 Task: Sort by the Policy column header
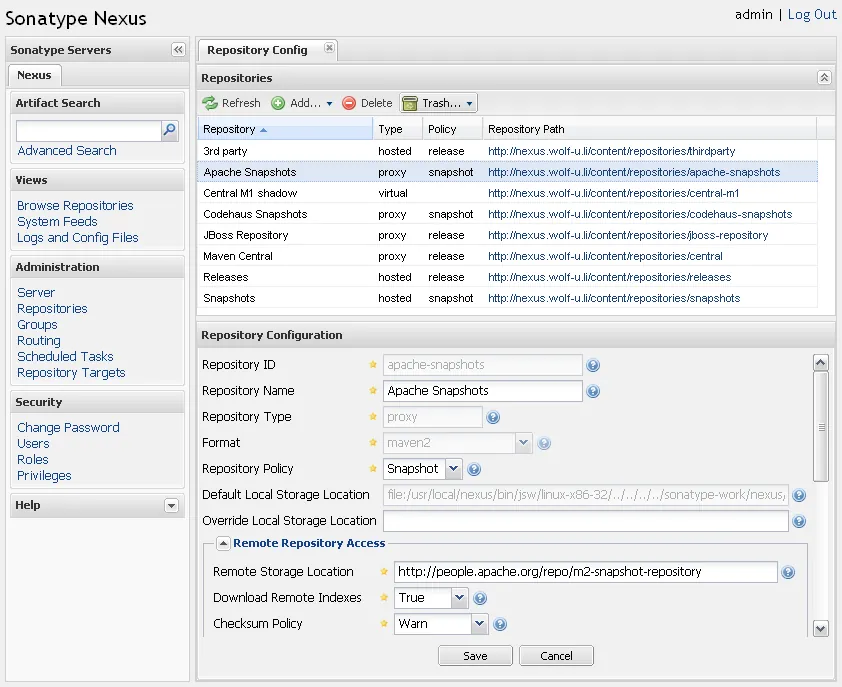[x=452, y=129]
